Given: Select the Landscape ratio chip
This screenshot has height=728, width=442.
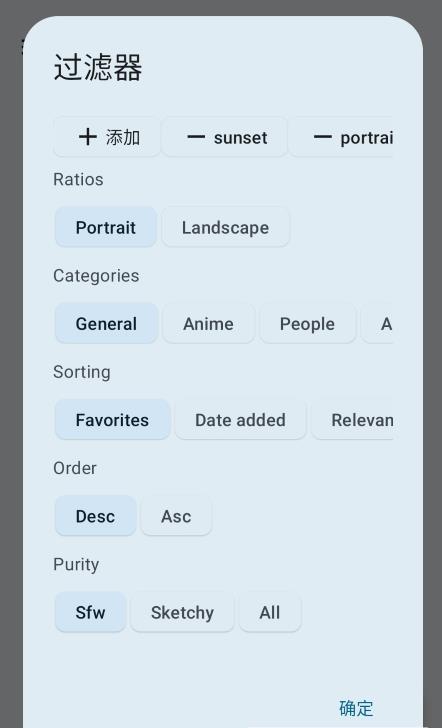Looking at the screenshot, I should click(226, 228).
